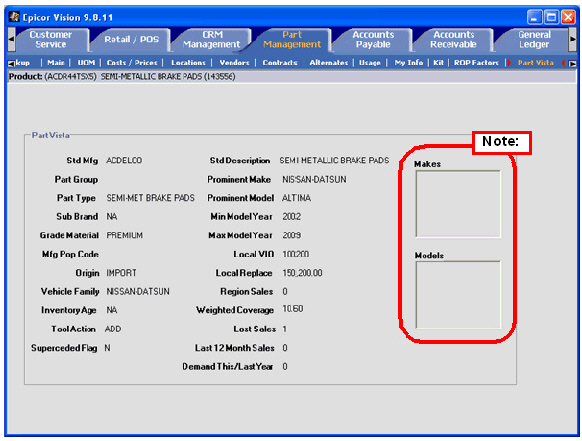Click Prominent Make value NISSAN-DATSUN

(x=314, y=180)
